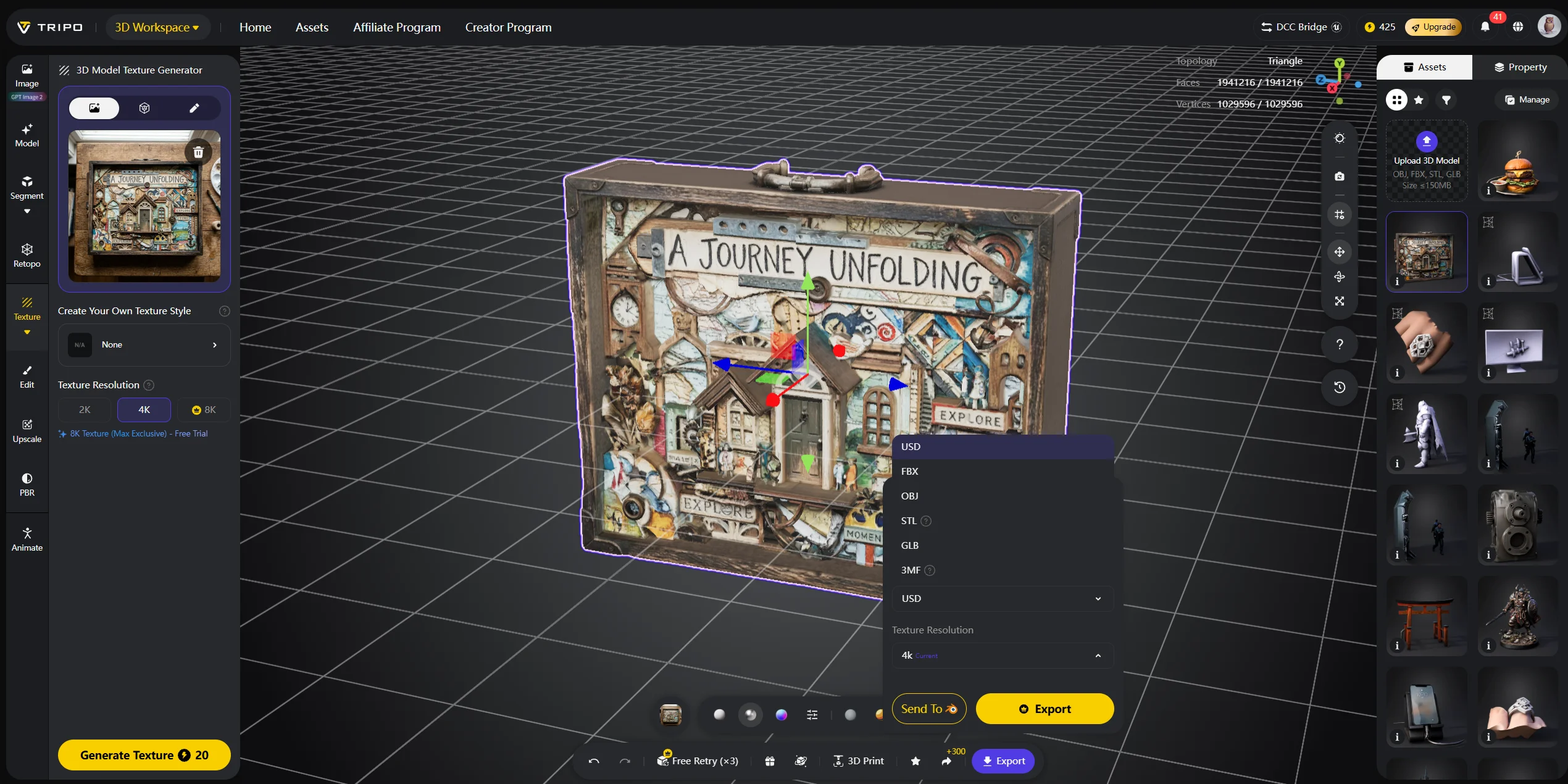The width and height of the screenshot is (1568, 784).
Task: Select 4K texture resolution
Action: pyautogui.click(x=144, y=410)
